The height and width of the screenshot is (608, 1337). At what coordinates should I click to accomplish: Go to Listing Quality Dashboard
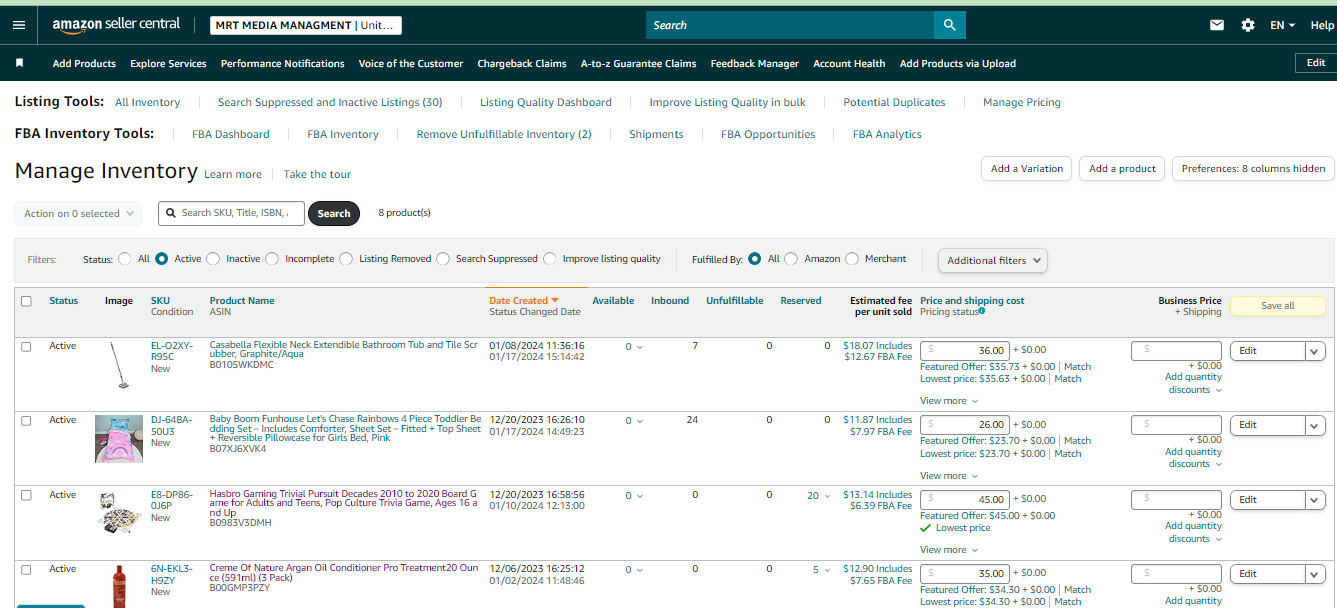[546, 102]
